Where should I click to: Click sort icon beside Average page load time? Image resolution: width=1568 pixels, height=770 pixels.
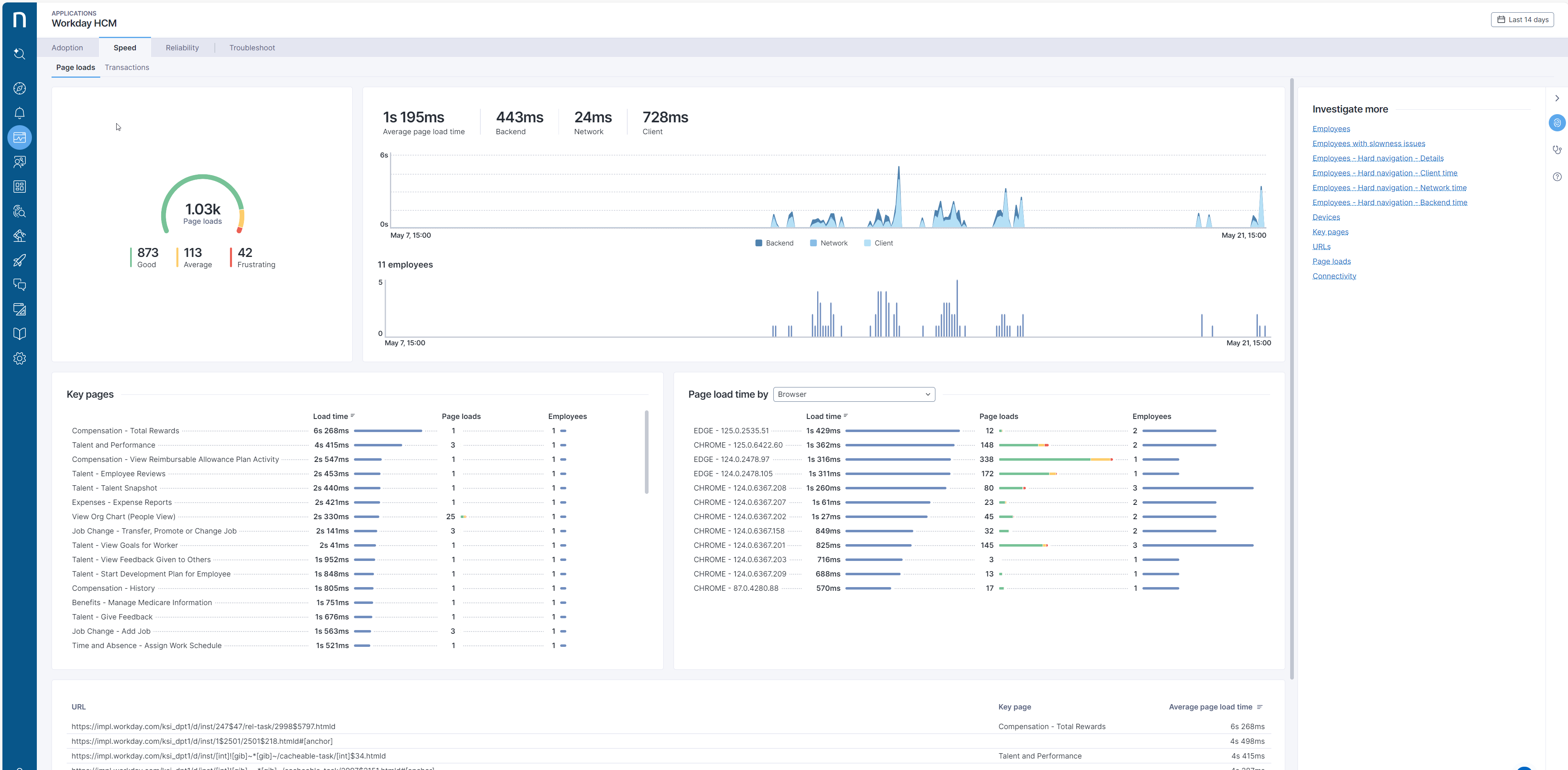1259,707
